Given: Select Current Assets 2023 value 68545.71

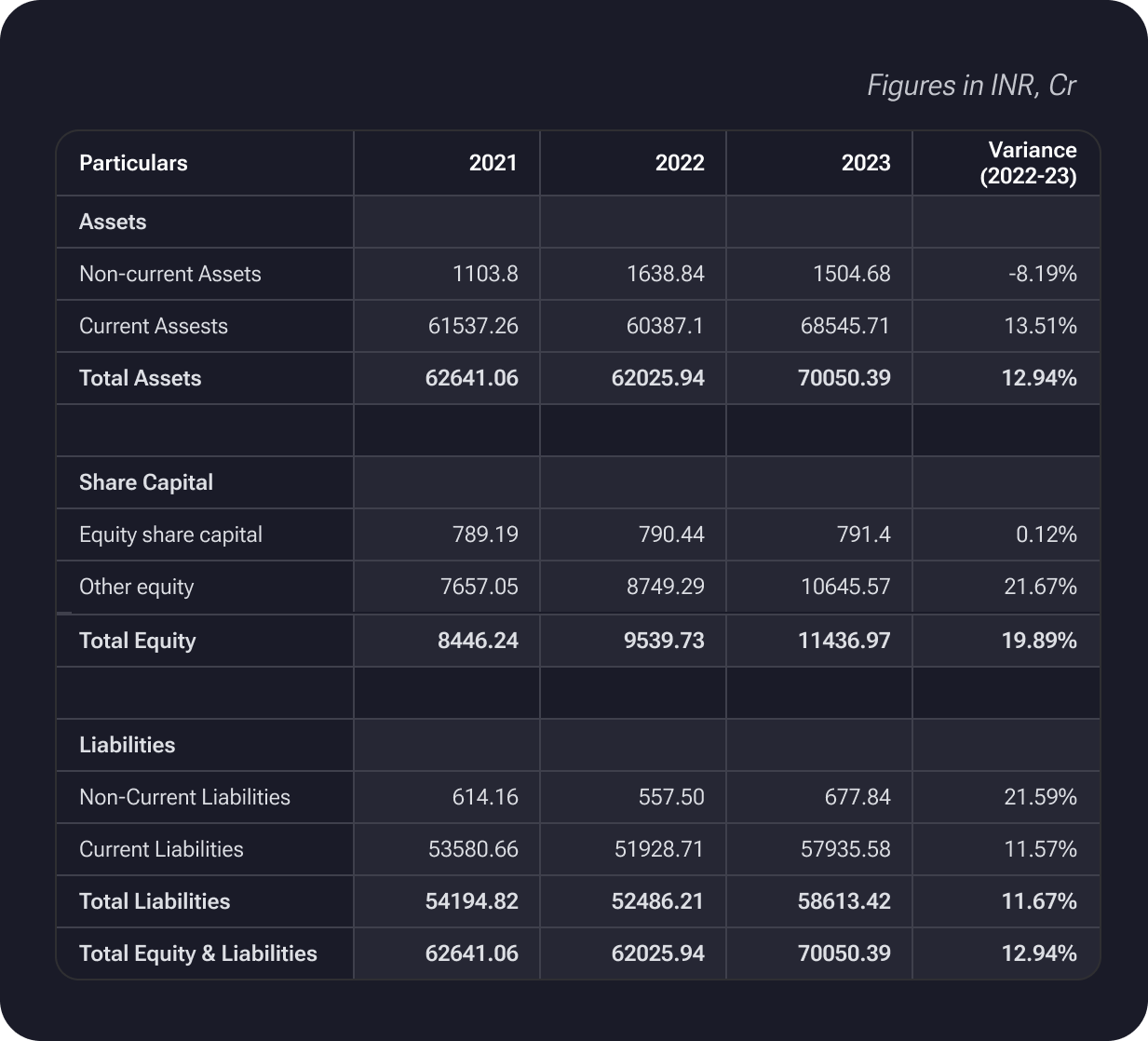Looking at the screenshot, I should pos(844,326).
